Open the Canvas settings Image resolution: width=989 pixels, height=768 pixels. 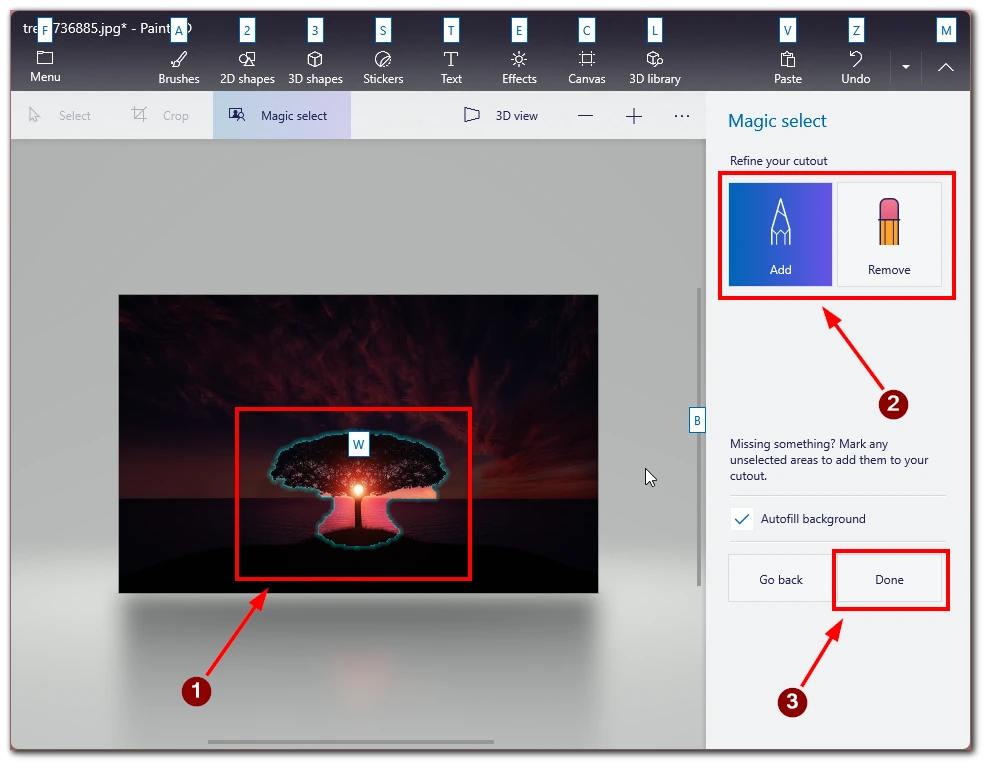587,67
